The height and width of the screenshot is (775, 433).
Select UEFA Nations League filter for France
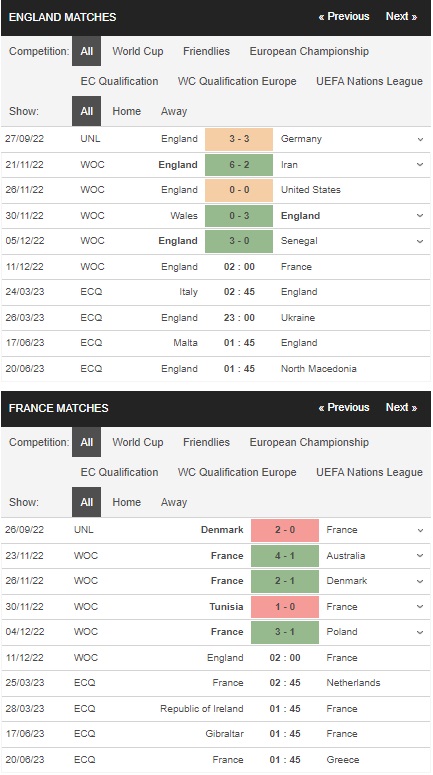point(369,472)
